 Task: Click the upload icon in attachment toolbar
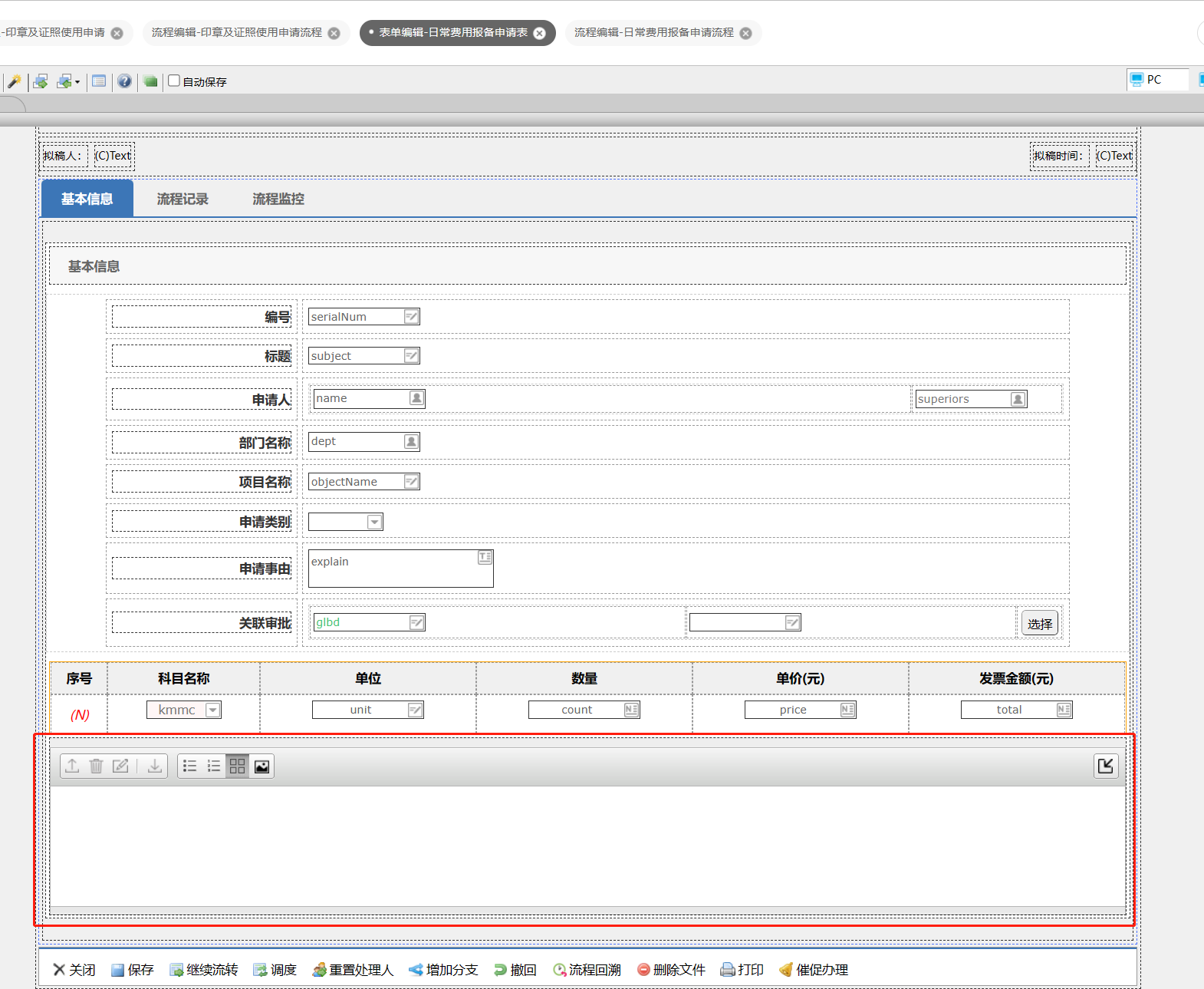click(x=72, y=766)
